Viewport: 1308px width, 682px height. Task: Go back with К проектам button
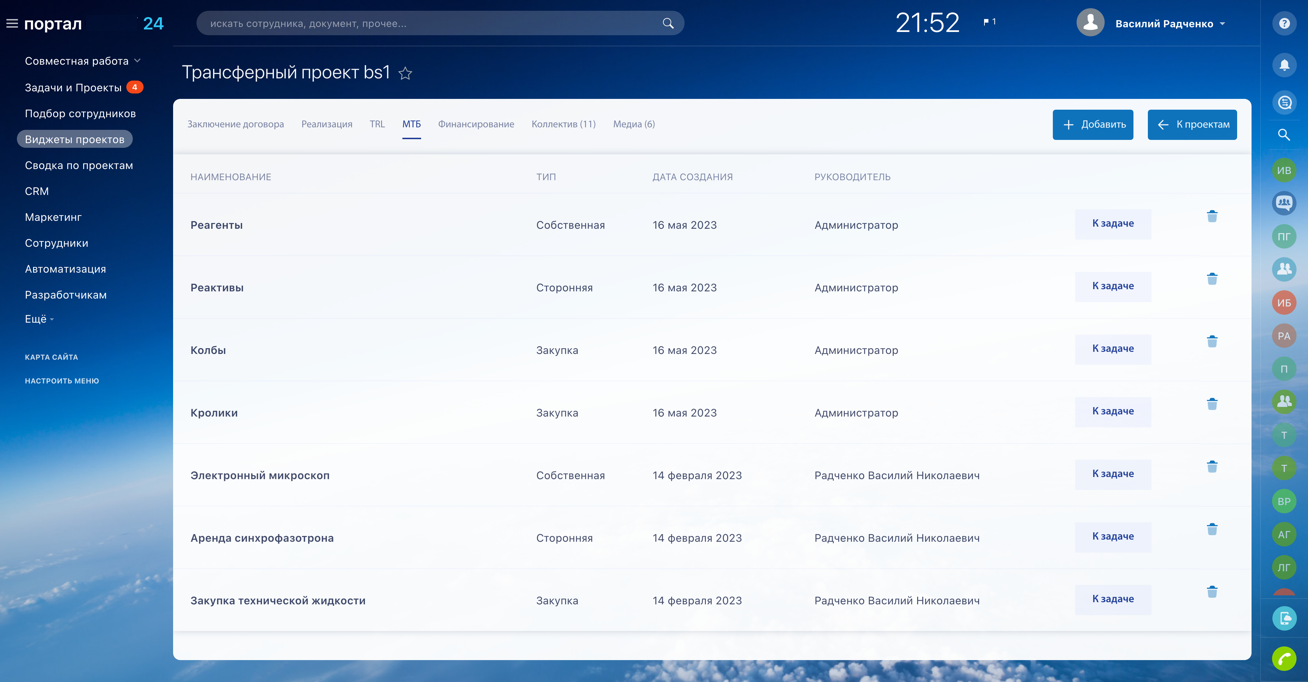1192,125
